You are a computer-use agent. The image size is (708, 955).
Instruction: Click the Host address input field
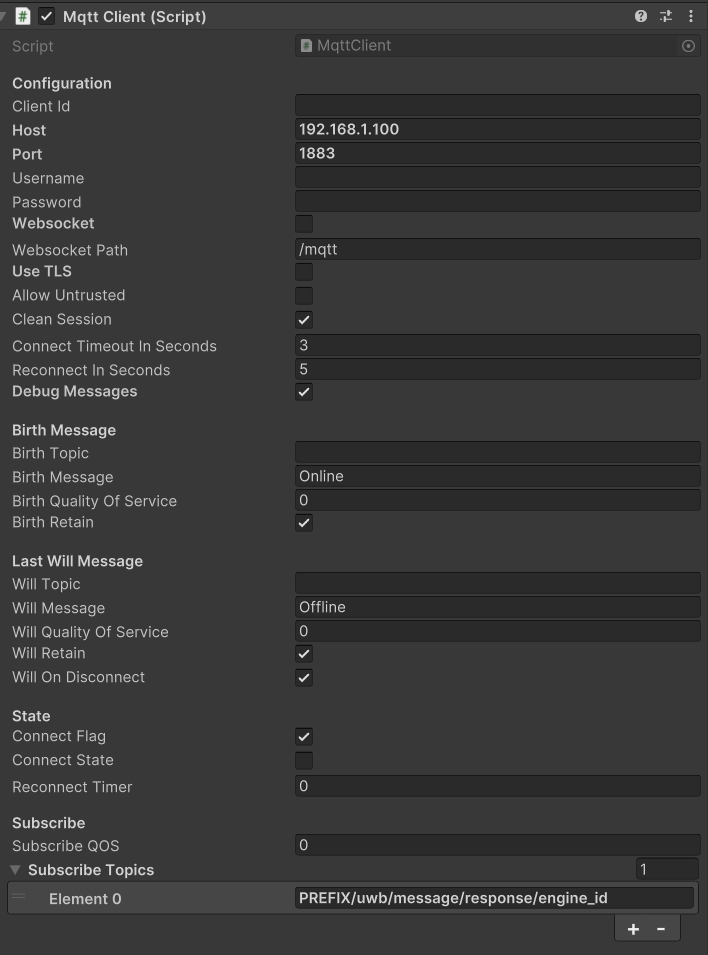pos(497,130)
